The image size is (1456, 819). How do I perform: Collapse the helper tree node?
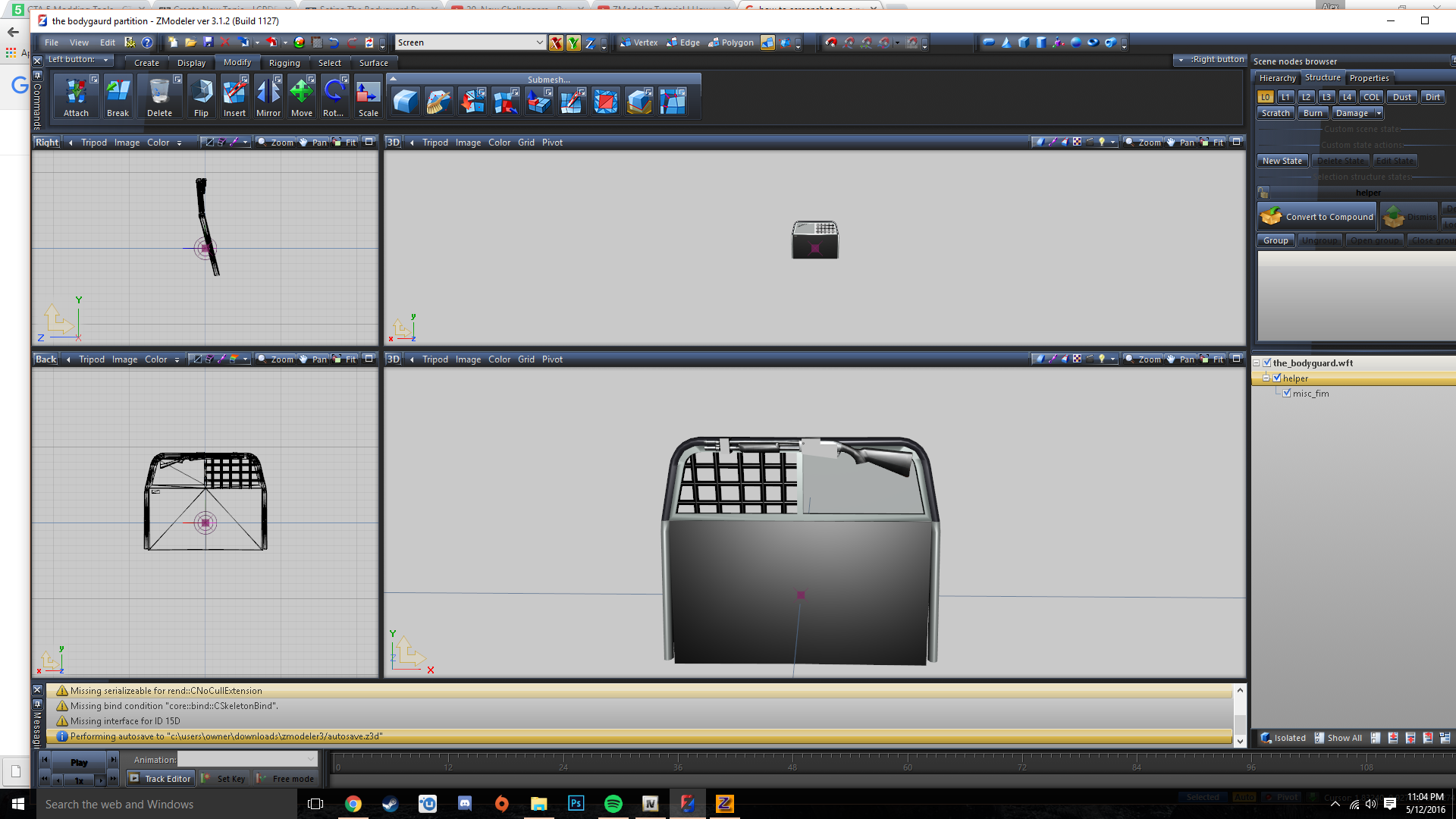(x=1266, y=378)
